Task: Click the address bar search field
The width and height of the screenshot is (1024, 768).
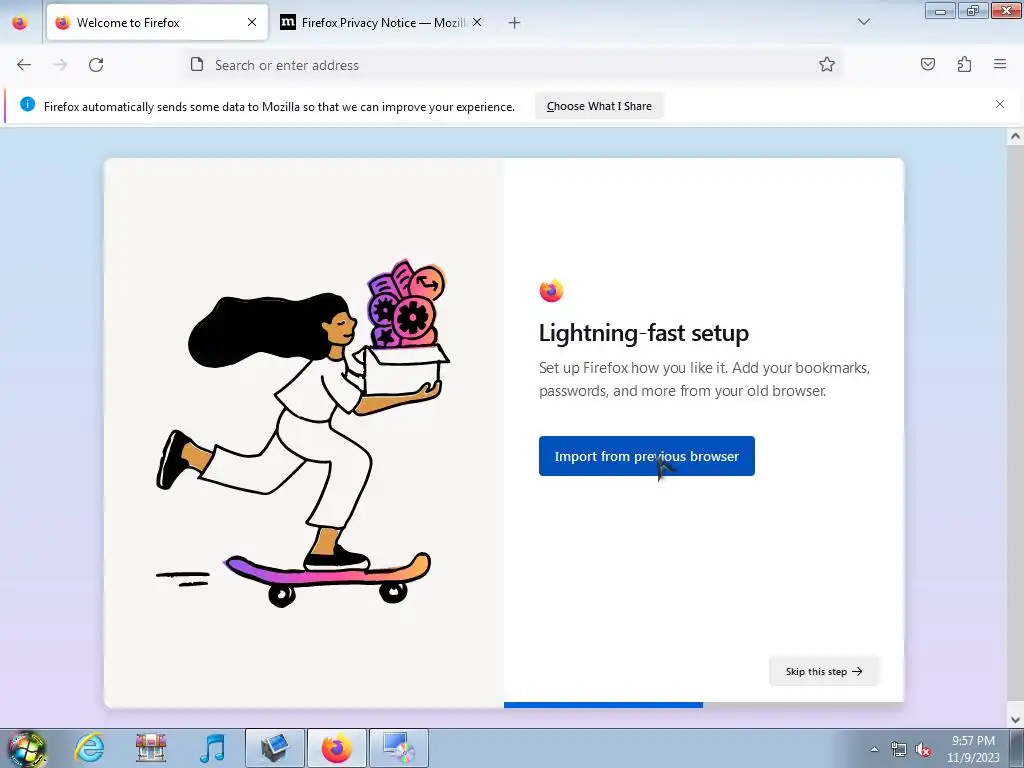Action: tap(513, 65)
